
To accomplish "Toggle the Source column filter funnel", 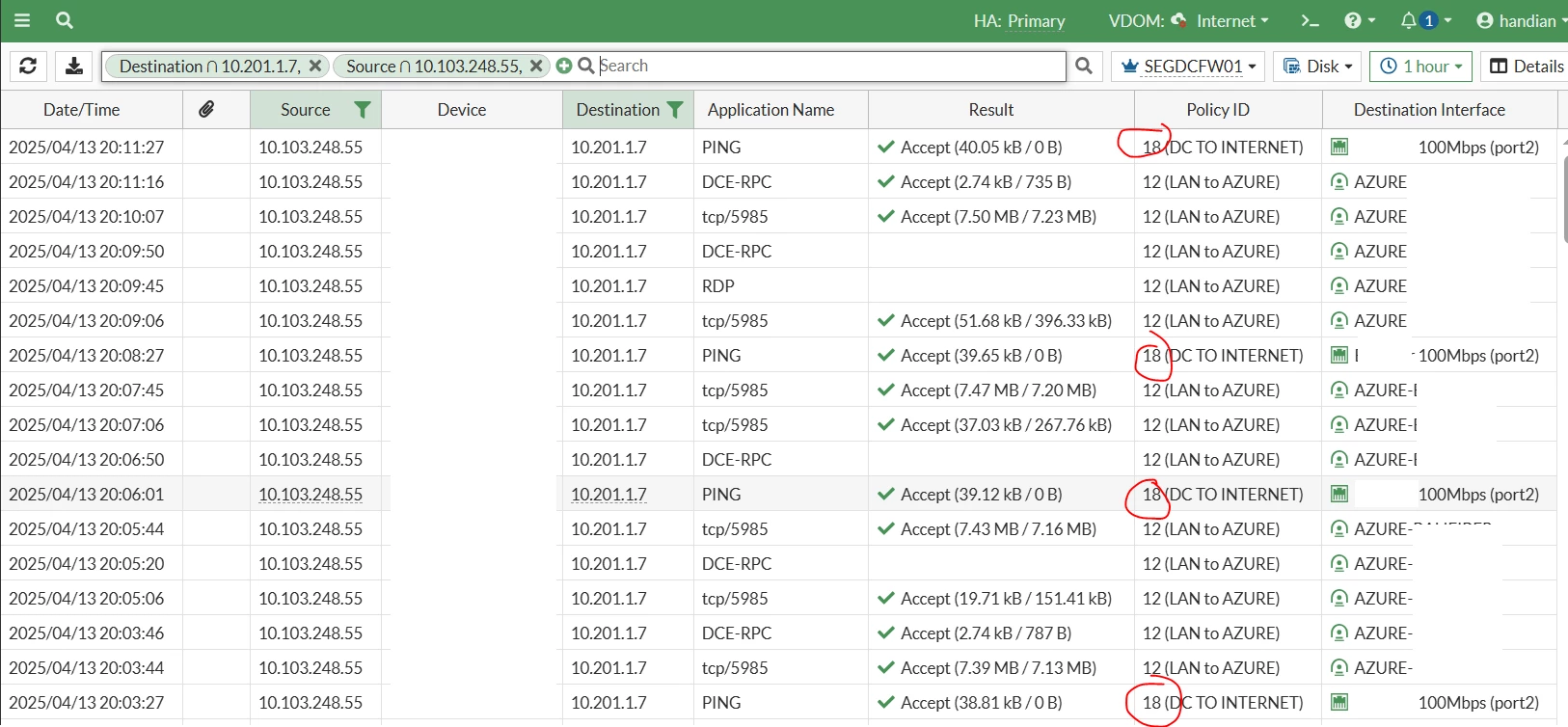I will [x=363, y=110].
